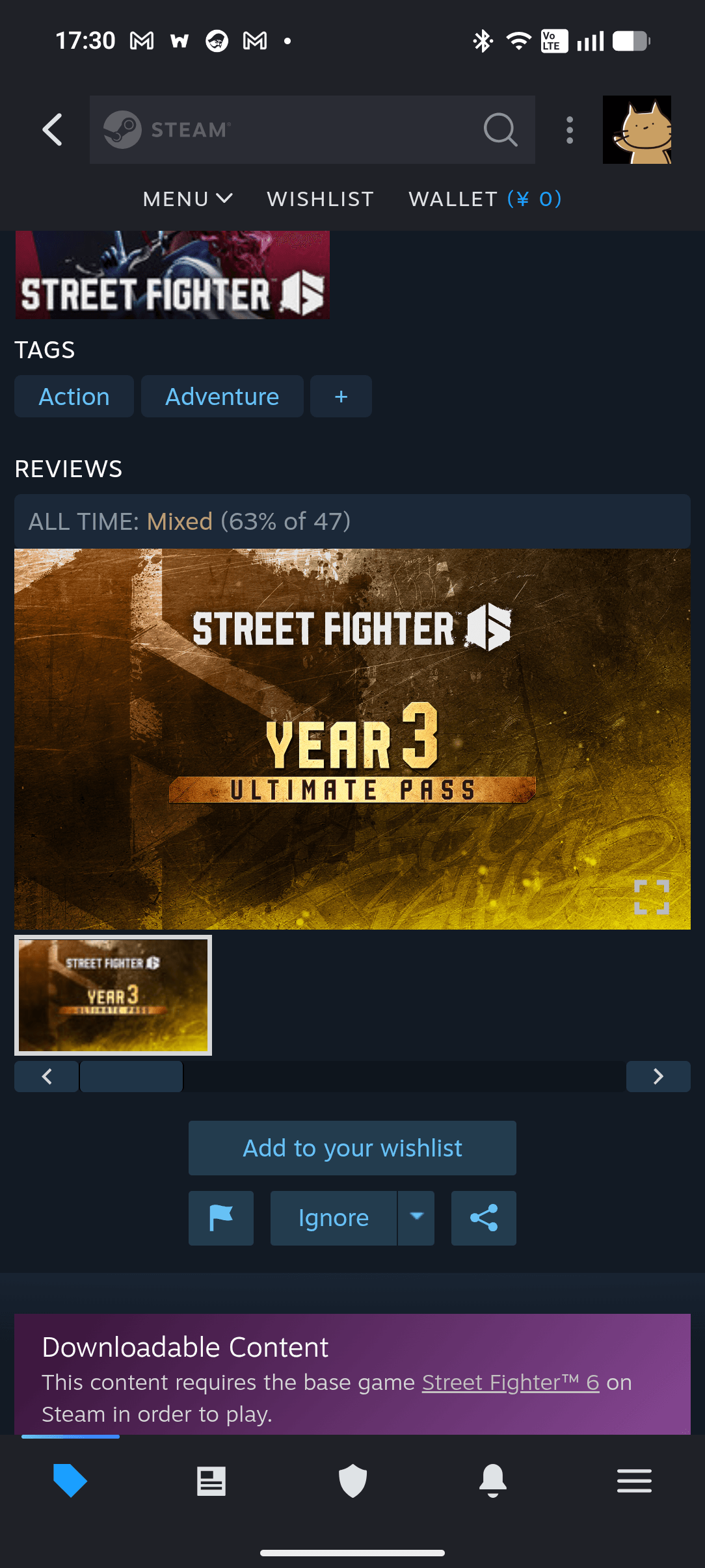Share this DLC page

tap(484, 1218)
